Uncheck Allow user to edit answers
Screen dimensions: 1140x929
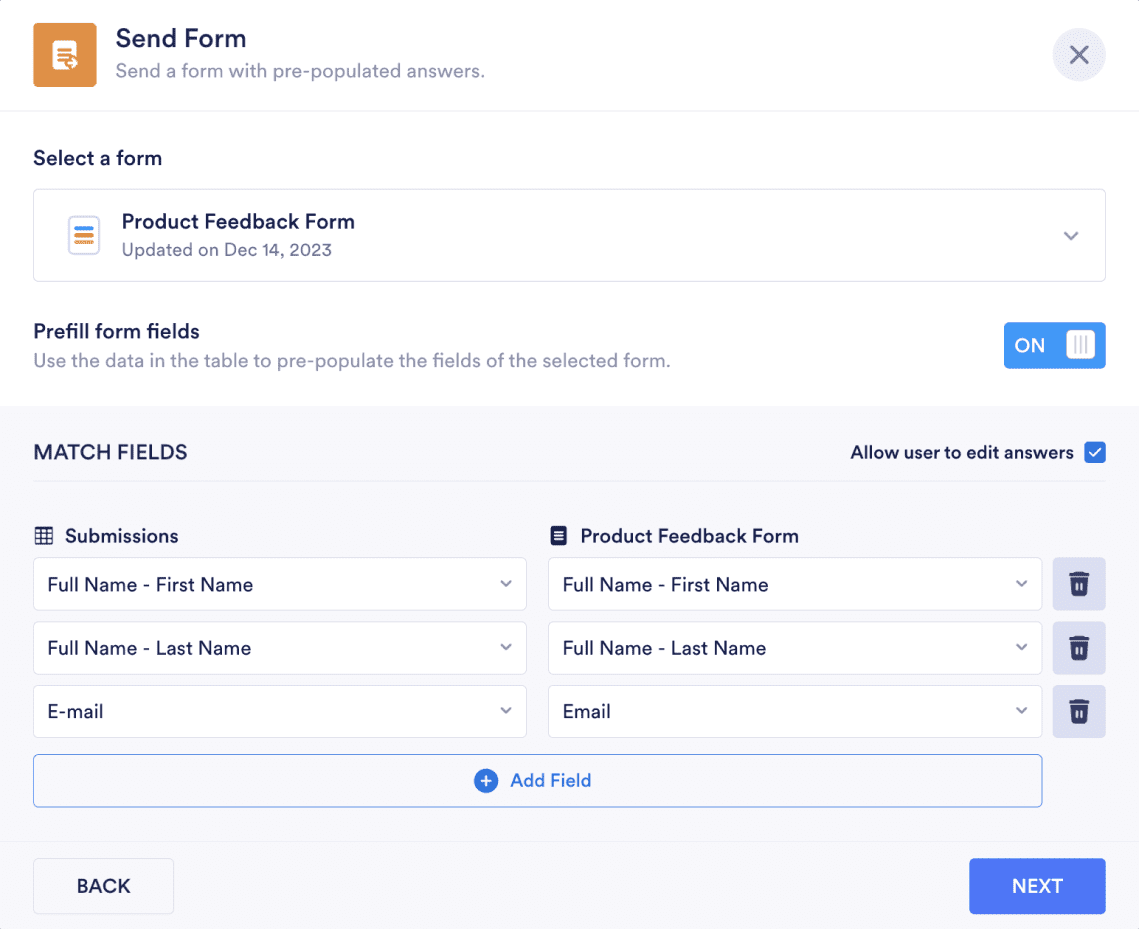(x=1095, y=453)
